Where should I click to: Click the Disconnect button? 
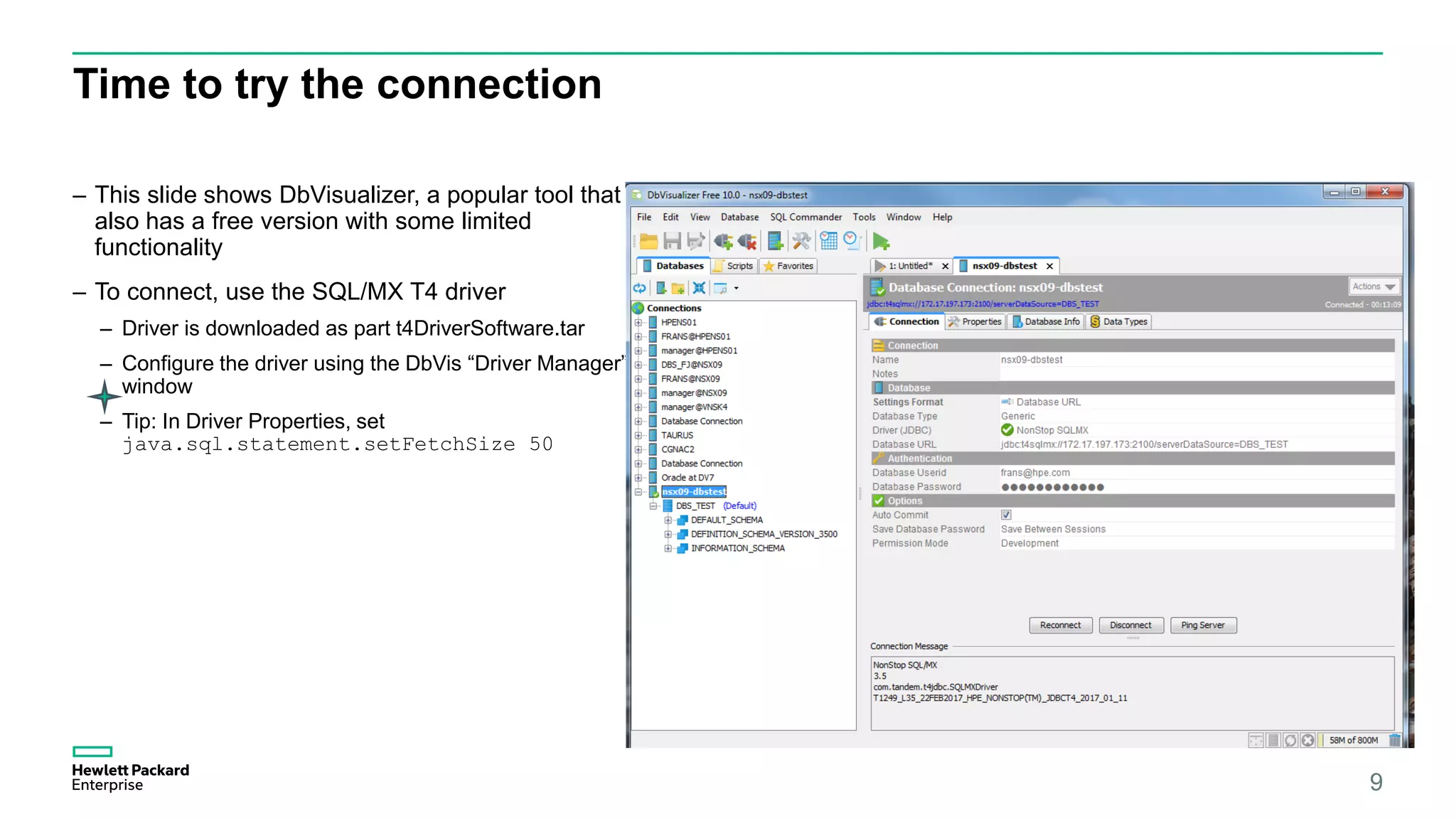[1130, 626]
